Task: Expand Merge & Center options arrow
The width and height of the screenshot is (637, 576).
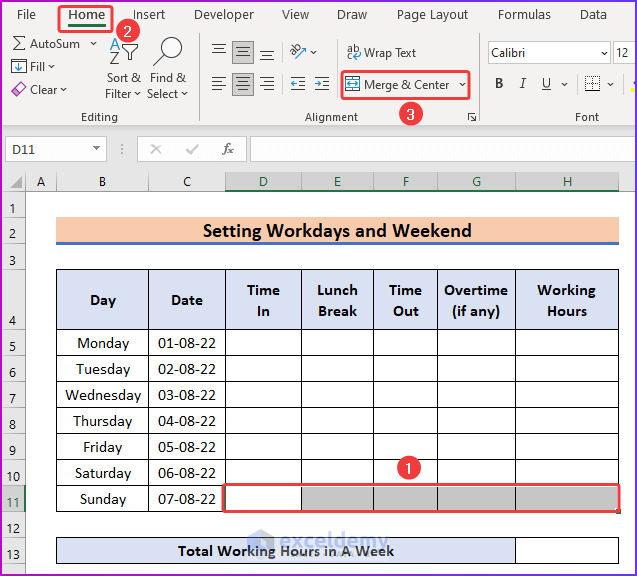Action: pyautogui.click(x=462, y=84)
